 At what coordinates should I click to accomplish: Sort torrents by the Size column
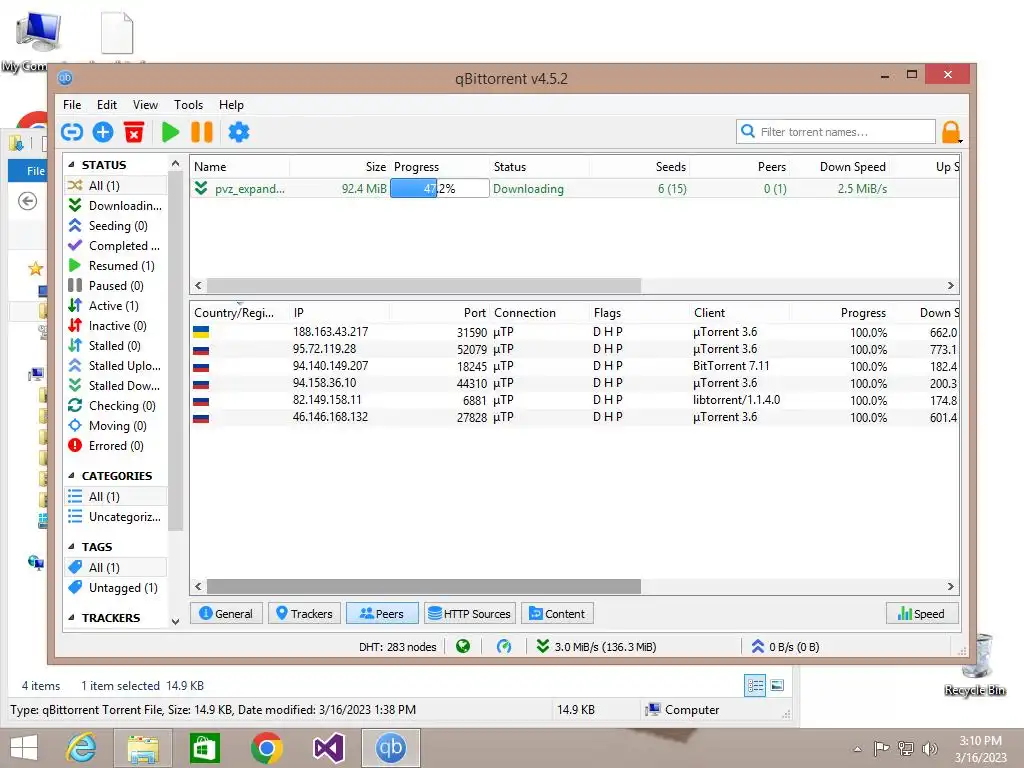click(376, 167)
